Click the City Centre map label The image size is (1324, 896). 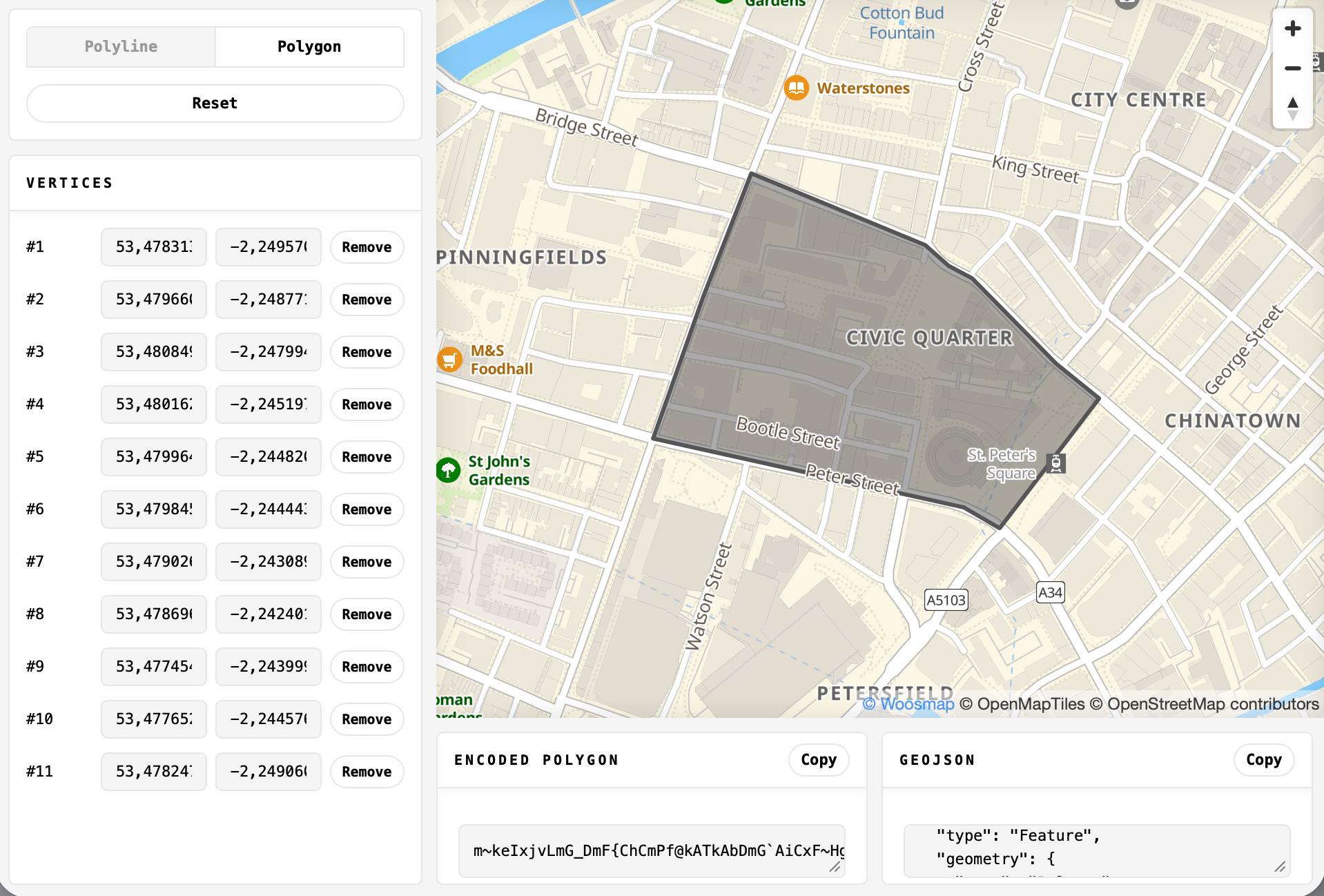1138,100
